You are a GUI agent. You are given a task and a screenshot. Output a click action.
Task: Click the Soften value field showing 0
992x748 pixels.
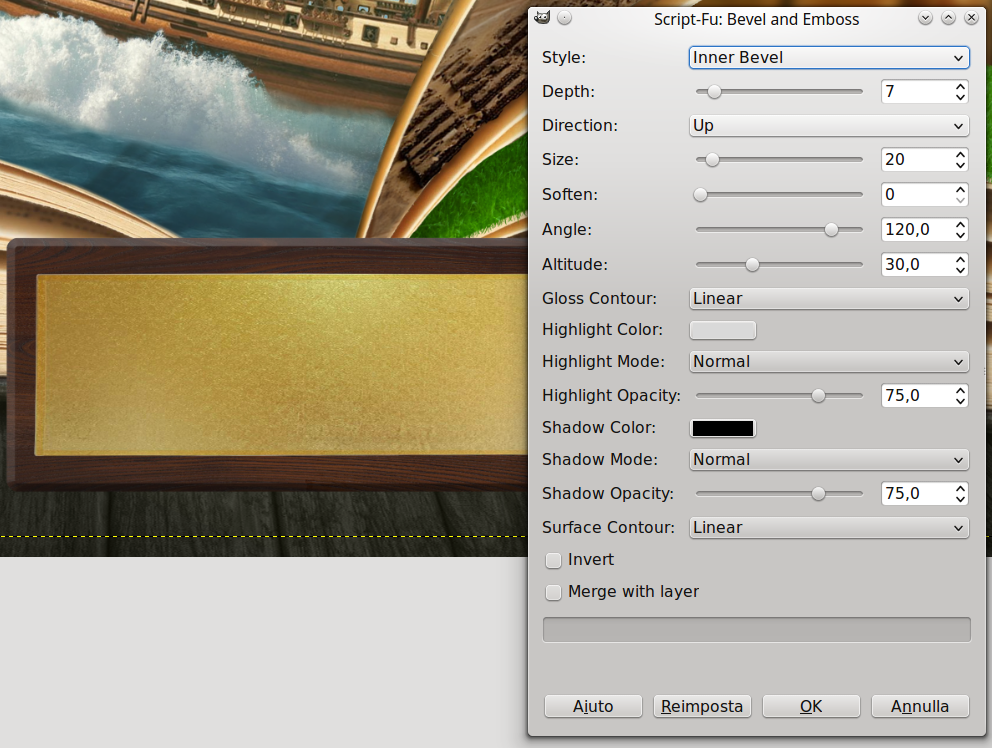pos(917,194)
